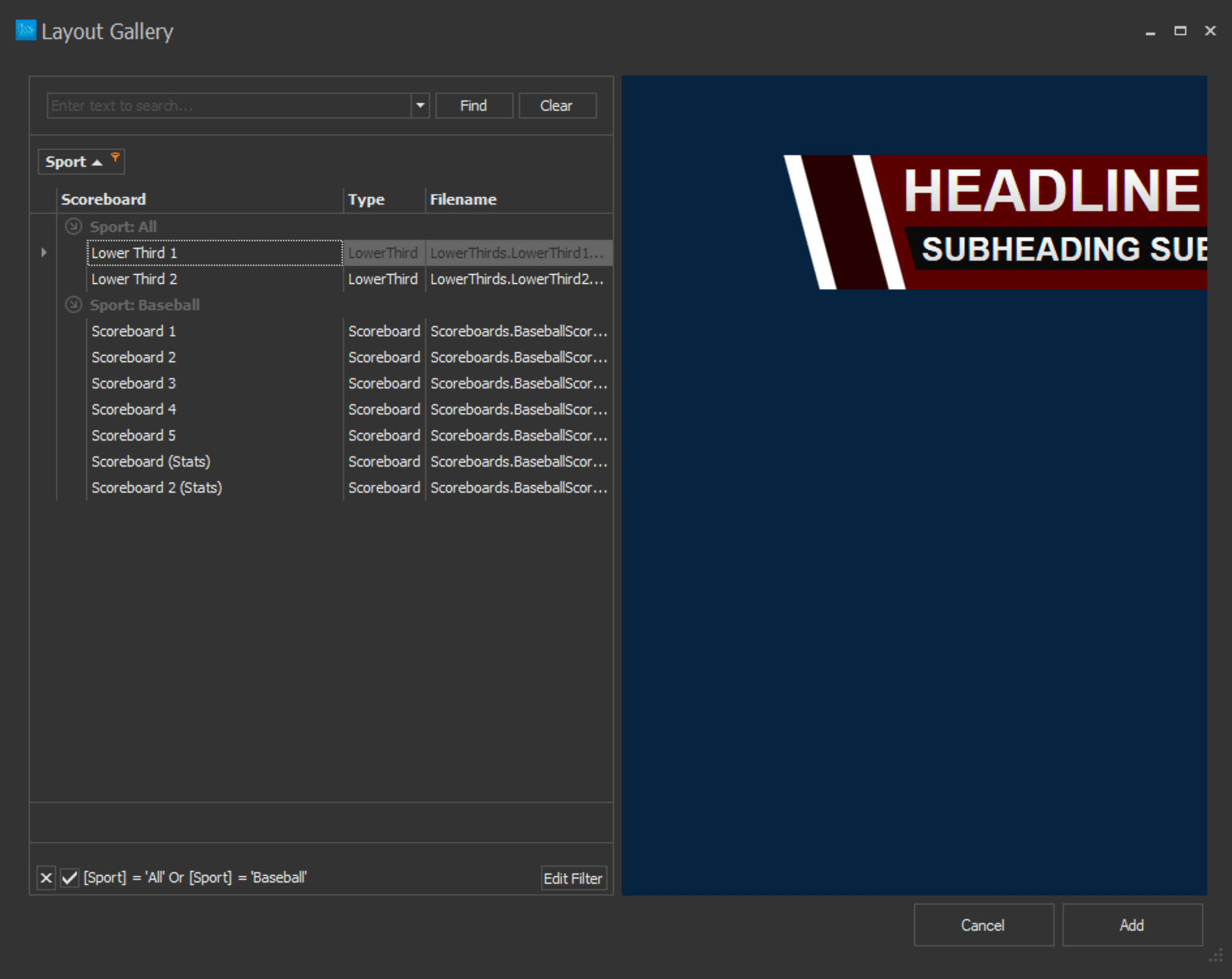
Task: Uncheck the active filter checkbox
Action: (x=69, y=878)
